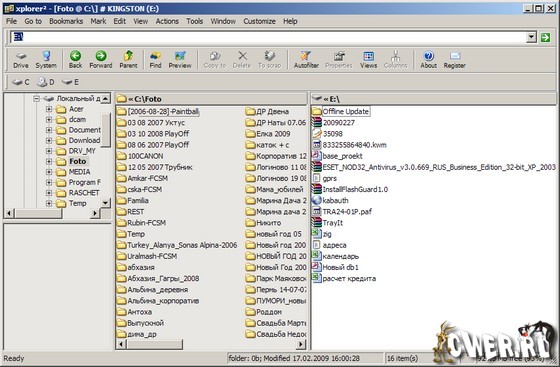
Task: Click the C:\Foto pane horizontal scrollbar
Action: pyautogui.click(x=211, y=344)
